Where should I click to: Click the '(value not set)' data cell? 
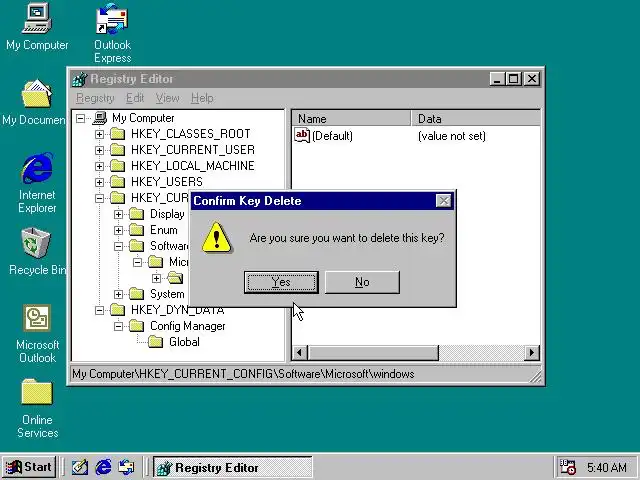point(451,136)
